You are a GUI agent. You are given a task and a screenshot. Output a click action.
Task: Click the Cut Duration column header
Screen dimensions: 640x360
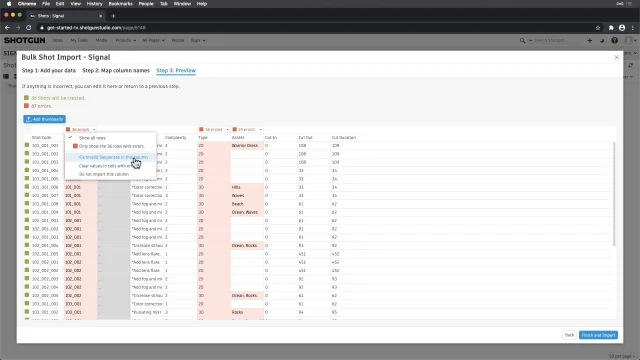(x=344, y=138)
